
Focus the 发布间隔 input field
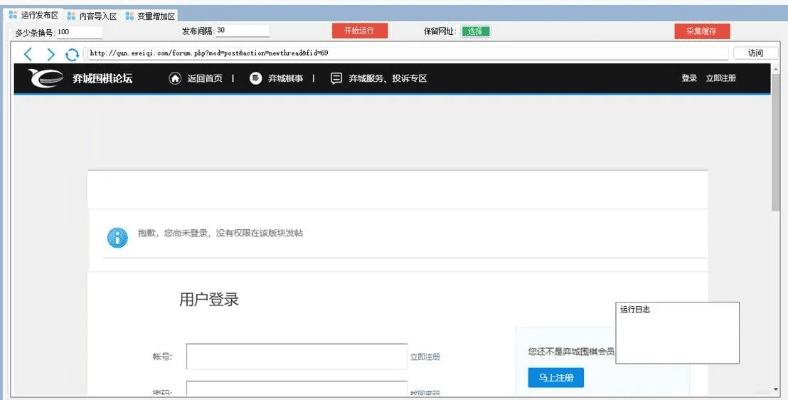[x=243, y=31]
